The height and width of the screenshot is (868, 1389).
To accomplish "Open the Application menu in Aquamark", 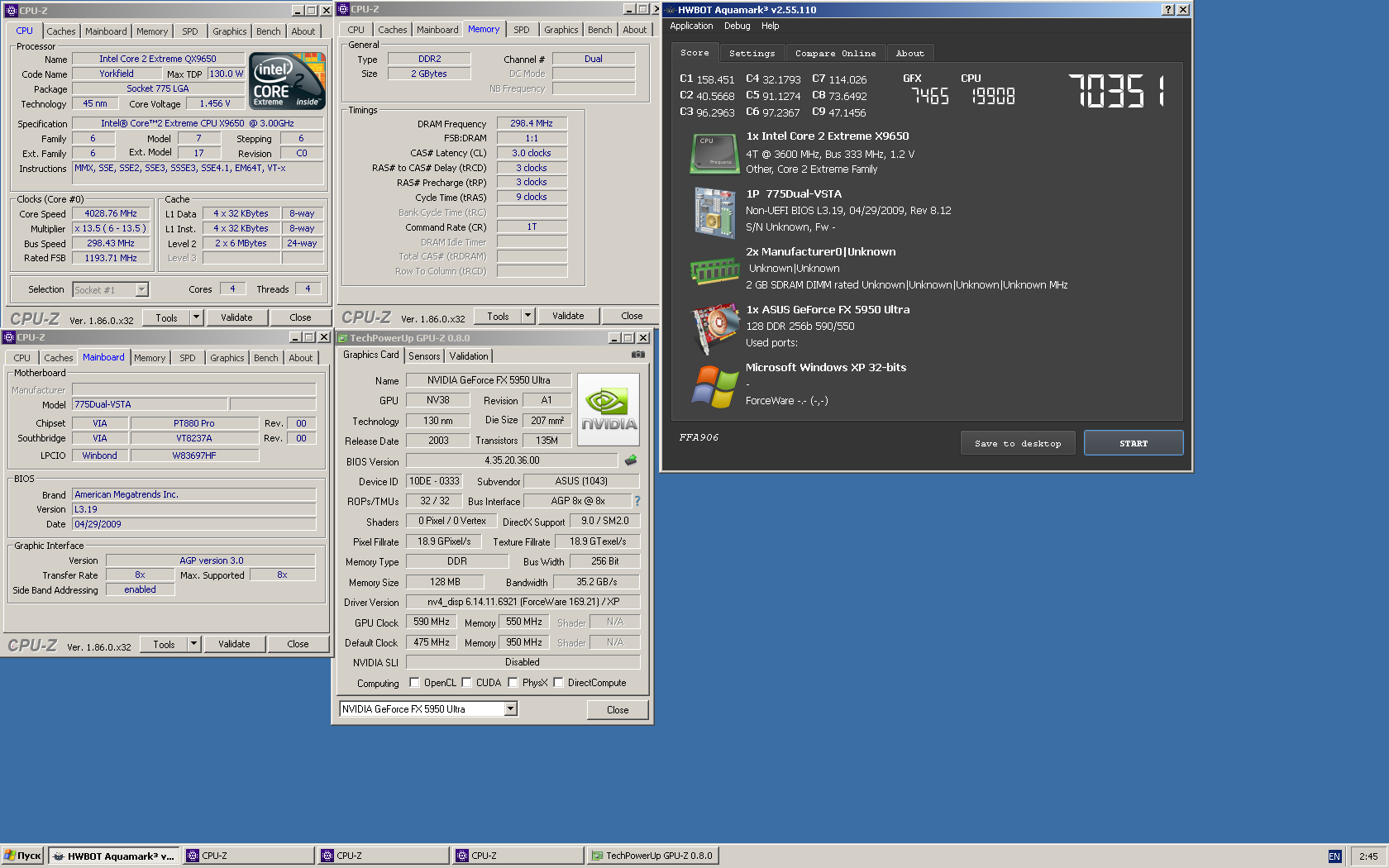I will point(691,26).
